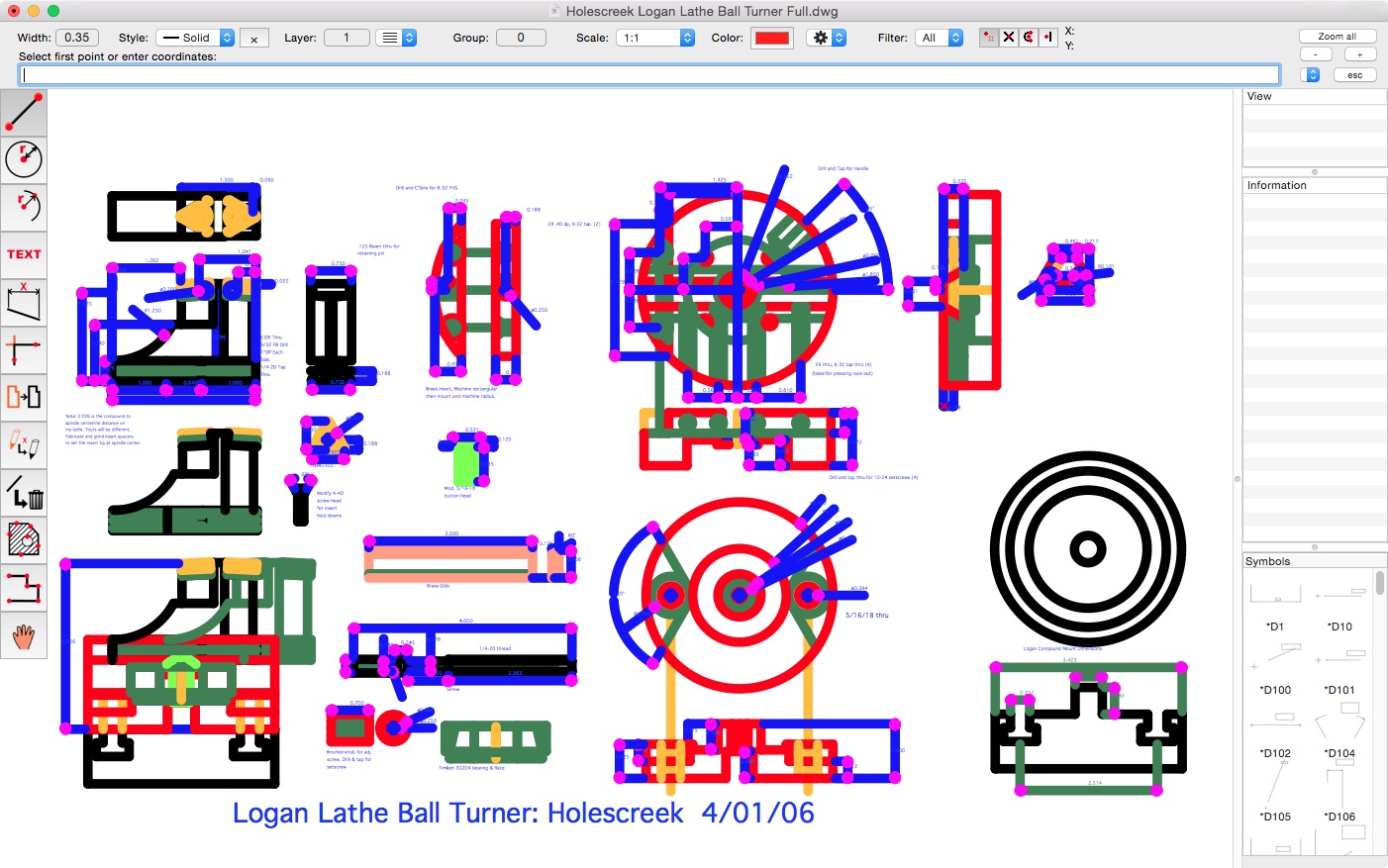The image size is (1388, 868).
Task: Click the x button beside Style
Action: [254, 39]
